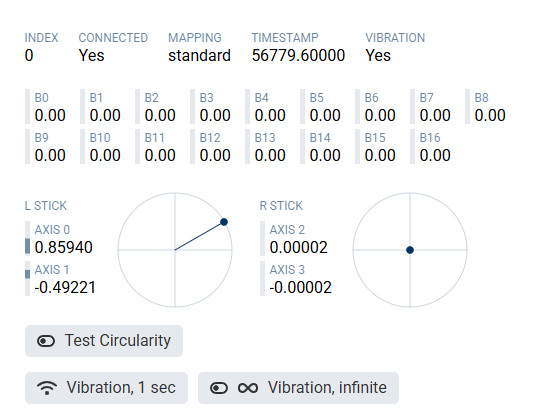Click the TIMESTAMP label
The height and width of the screenshot is (414, 553).
click(x=285, y=38)
